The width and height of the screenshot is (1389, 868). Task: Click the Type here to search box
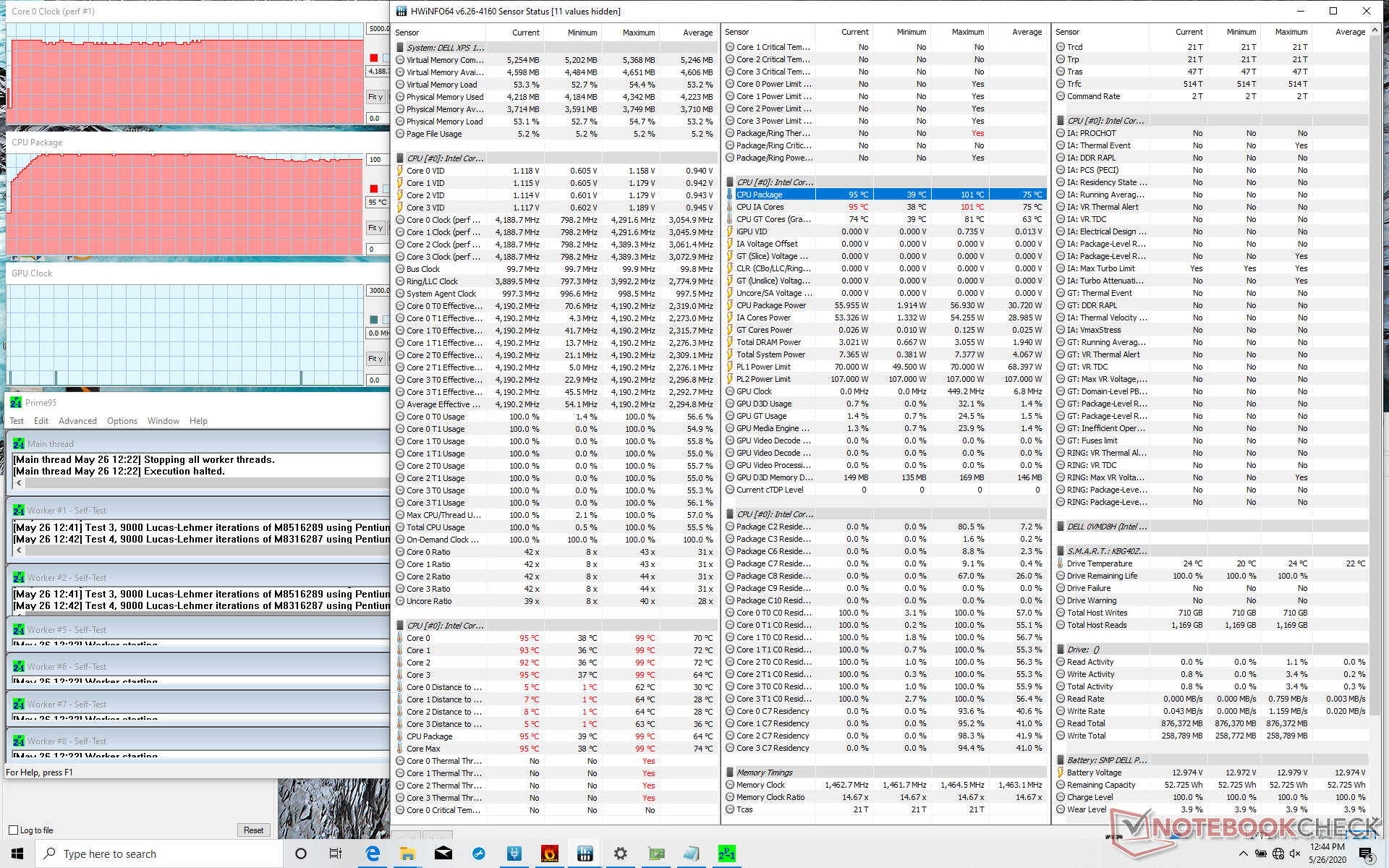[x=159, y=854]
